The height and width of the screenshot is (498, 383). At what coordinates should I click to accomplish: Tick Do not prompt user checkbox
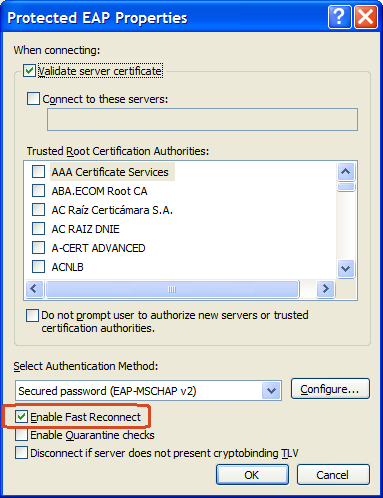pos(32,315)
